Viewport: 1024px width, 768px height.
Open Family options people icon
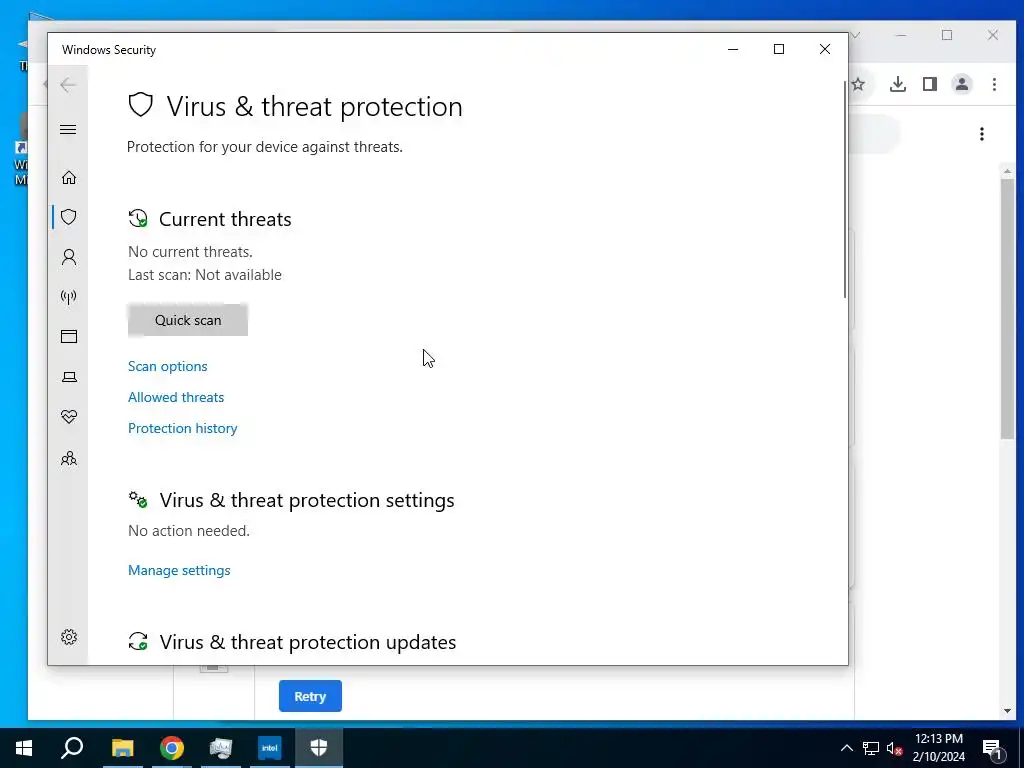coord(69,458)
